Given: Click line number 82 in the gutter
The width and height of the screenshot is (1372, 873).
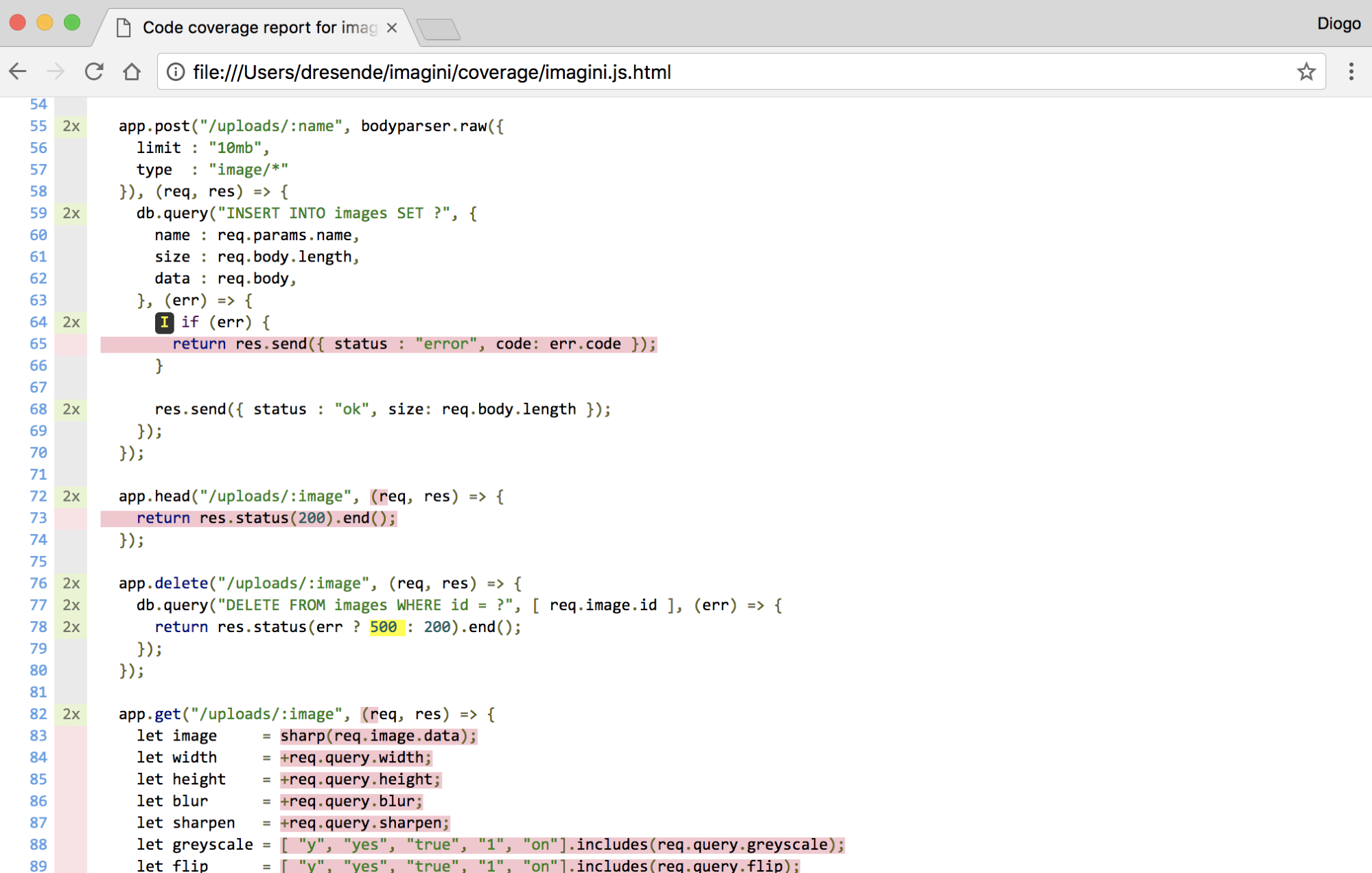Looking at the screenshot, I should tap(38, 714).
